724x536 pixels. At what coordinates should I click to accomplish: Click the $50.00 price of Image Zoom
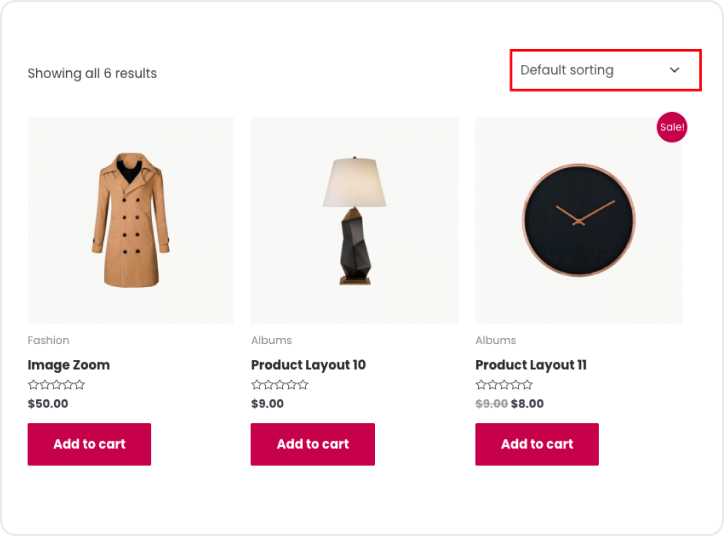pyautogui.click(x=48, y=404)
